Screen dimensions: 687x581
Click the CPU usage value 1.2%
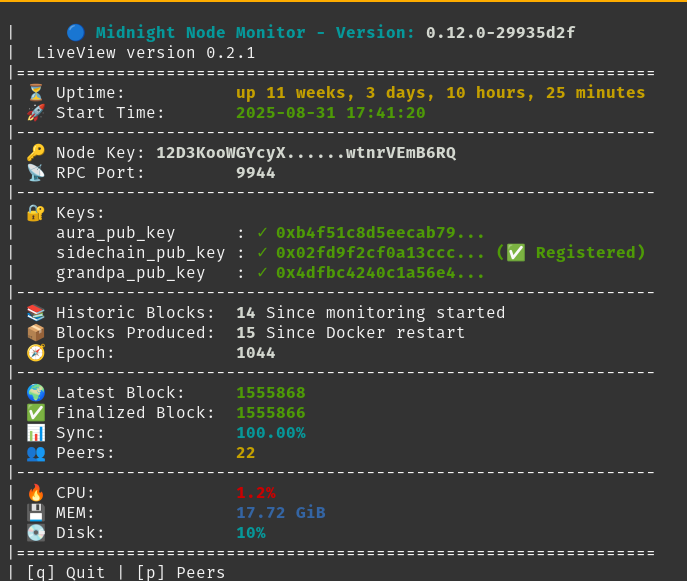click(x=256, y=493)
